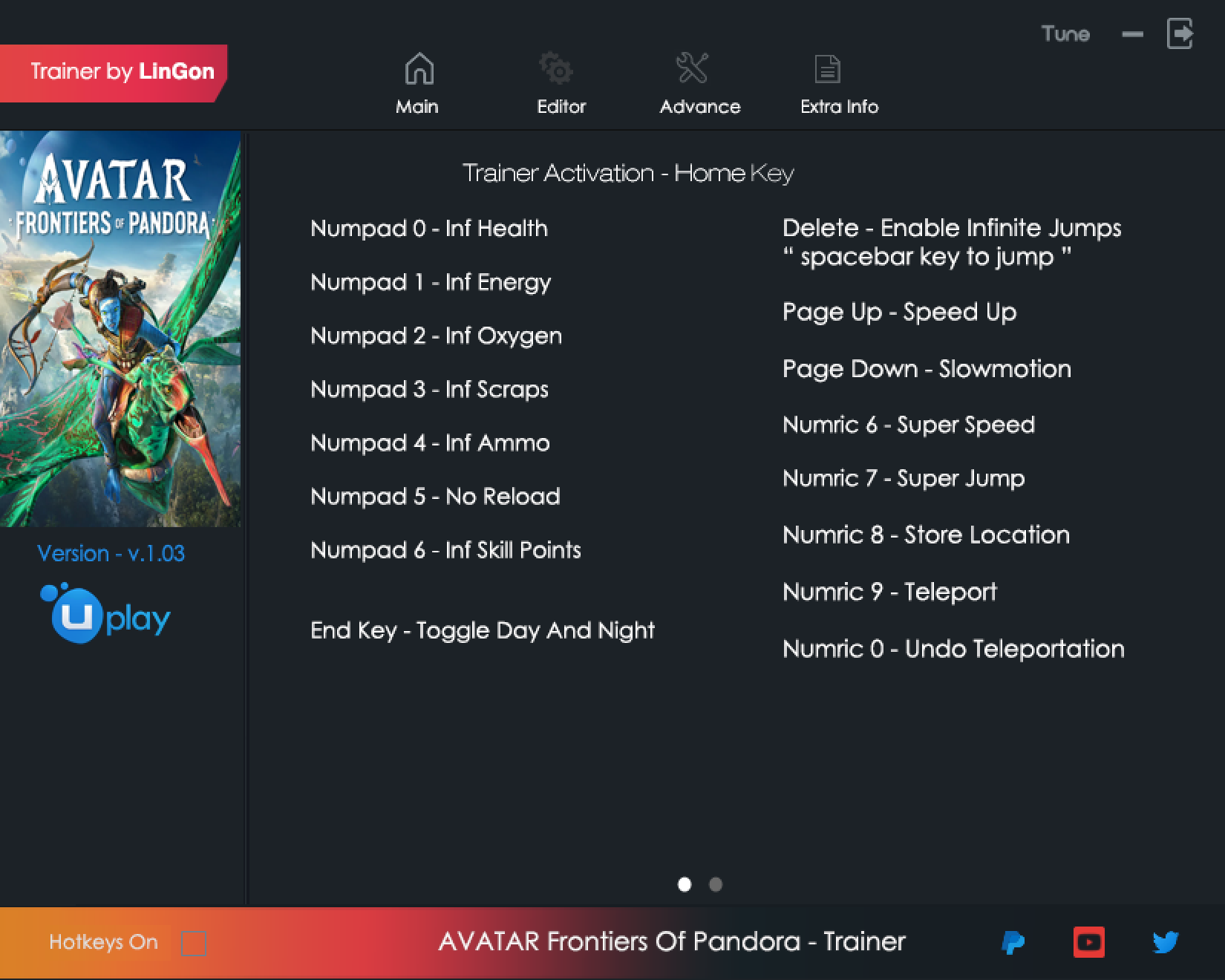Open the Extra Info document icon
This screenshot has height=980, width=1225.
(827, 70)
